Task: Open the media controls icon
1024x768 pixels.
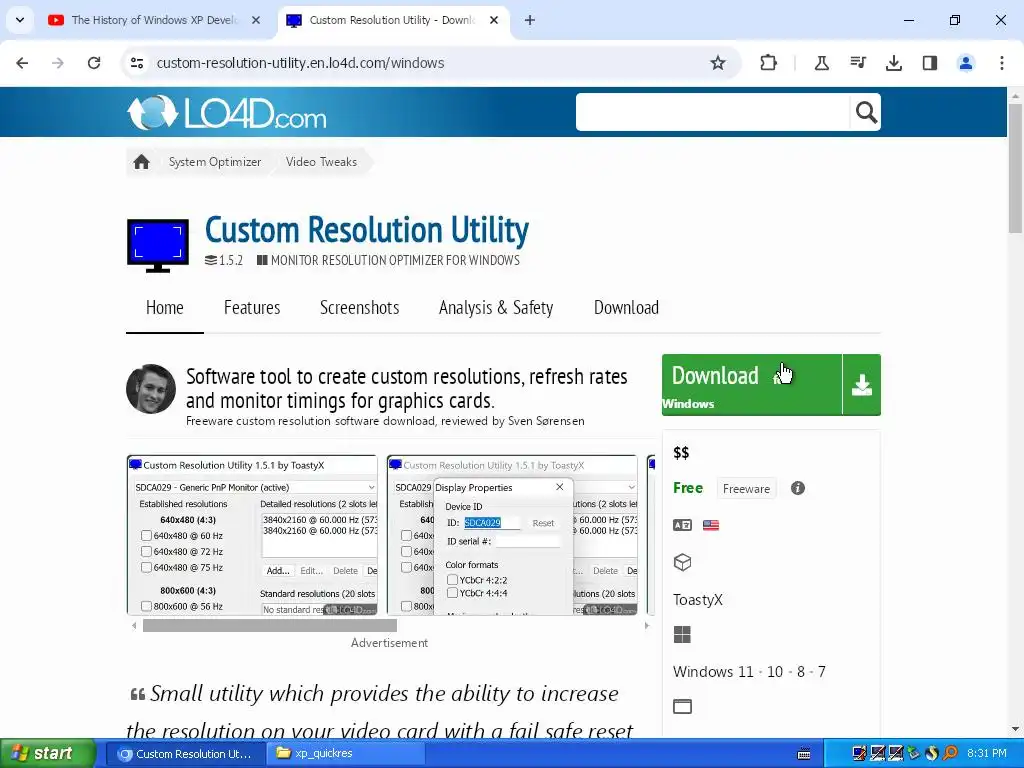Action: click(857, 63)
